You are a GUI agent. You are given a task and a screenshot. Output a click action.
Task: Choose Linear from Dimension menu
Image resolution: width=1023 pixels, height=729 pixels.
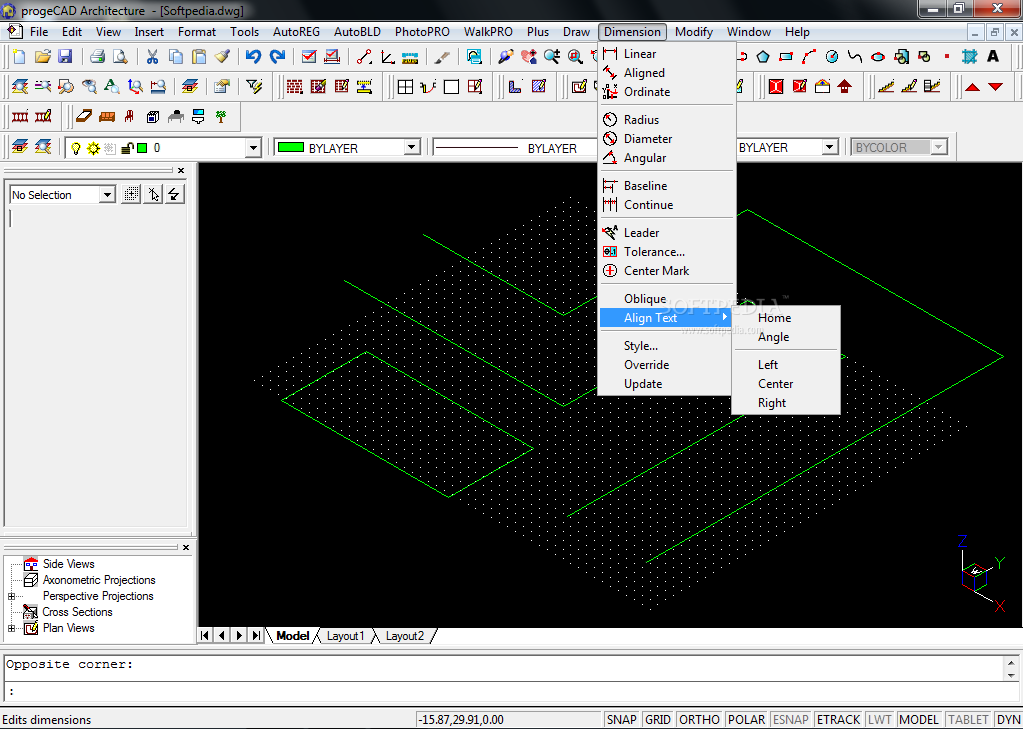click(667, 54)
